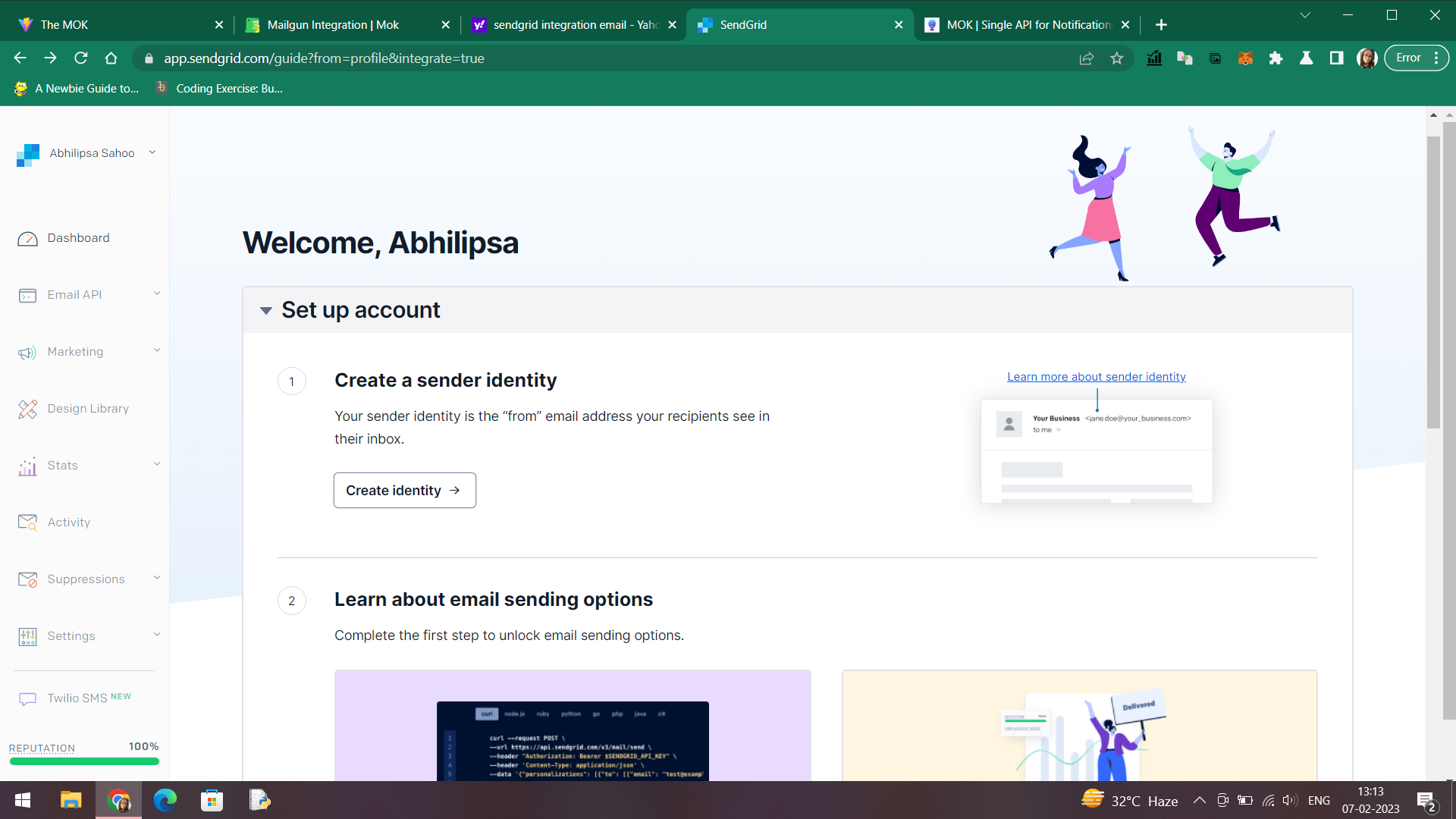The width and height of the screenshot is (1456, 819).
Task: Open Abhilipsa Sahoo account dropdown
Action: pyautogui.click(x=92, y=153)
